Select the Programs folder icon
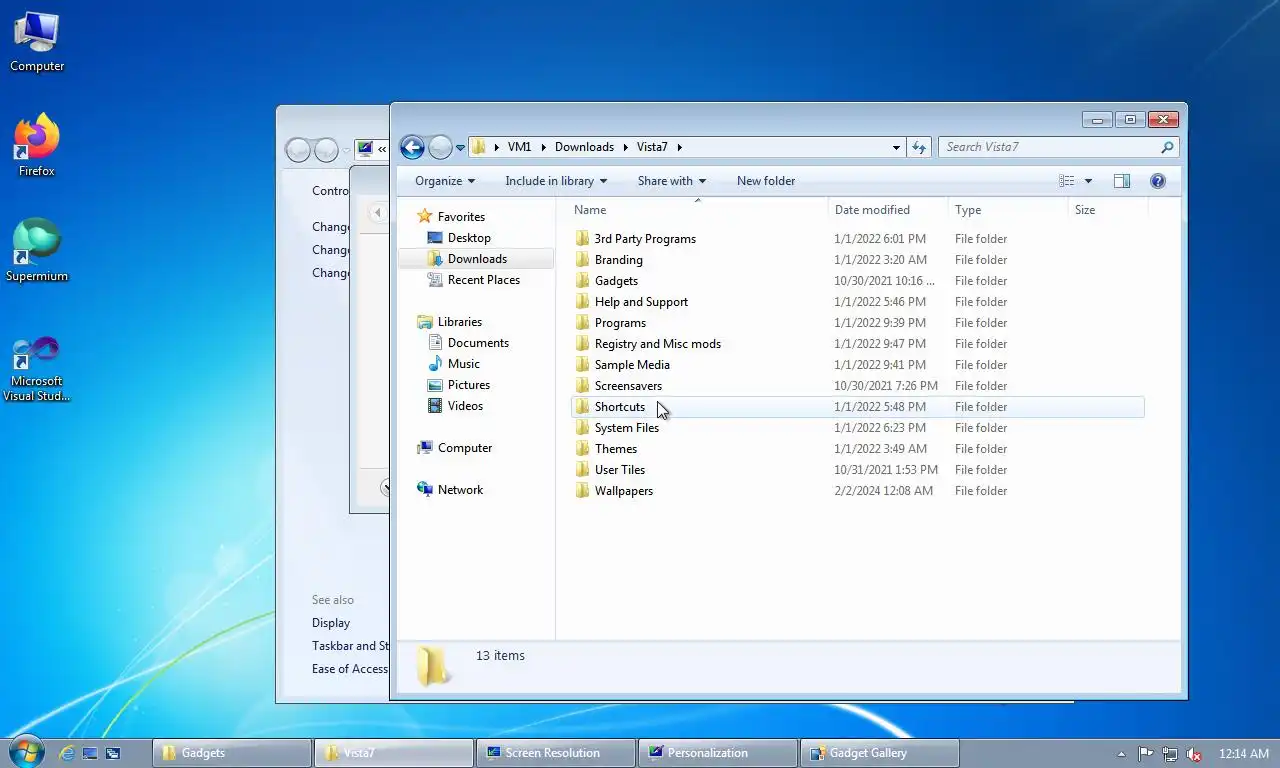Viewport: 1280px width, 768px height. tap(583, 323)
